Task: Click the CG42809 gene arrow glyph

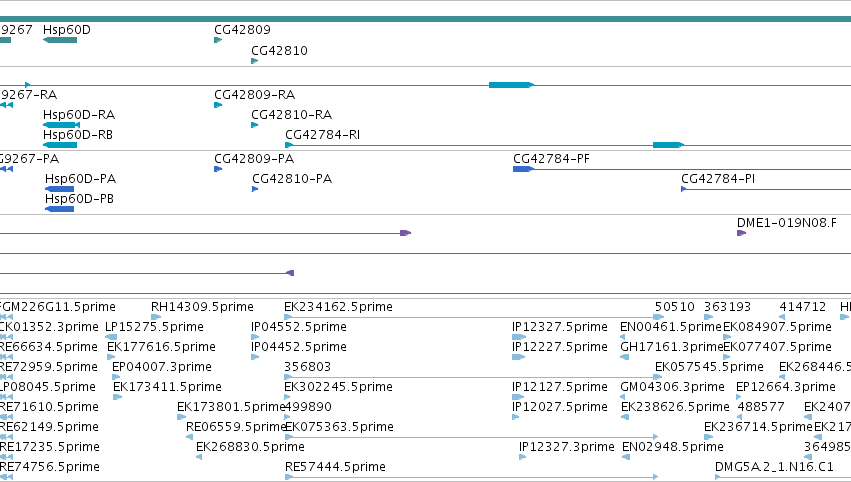Action: pos(218,40)
